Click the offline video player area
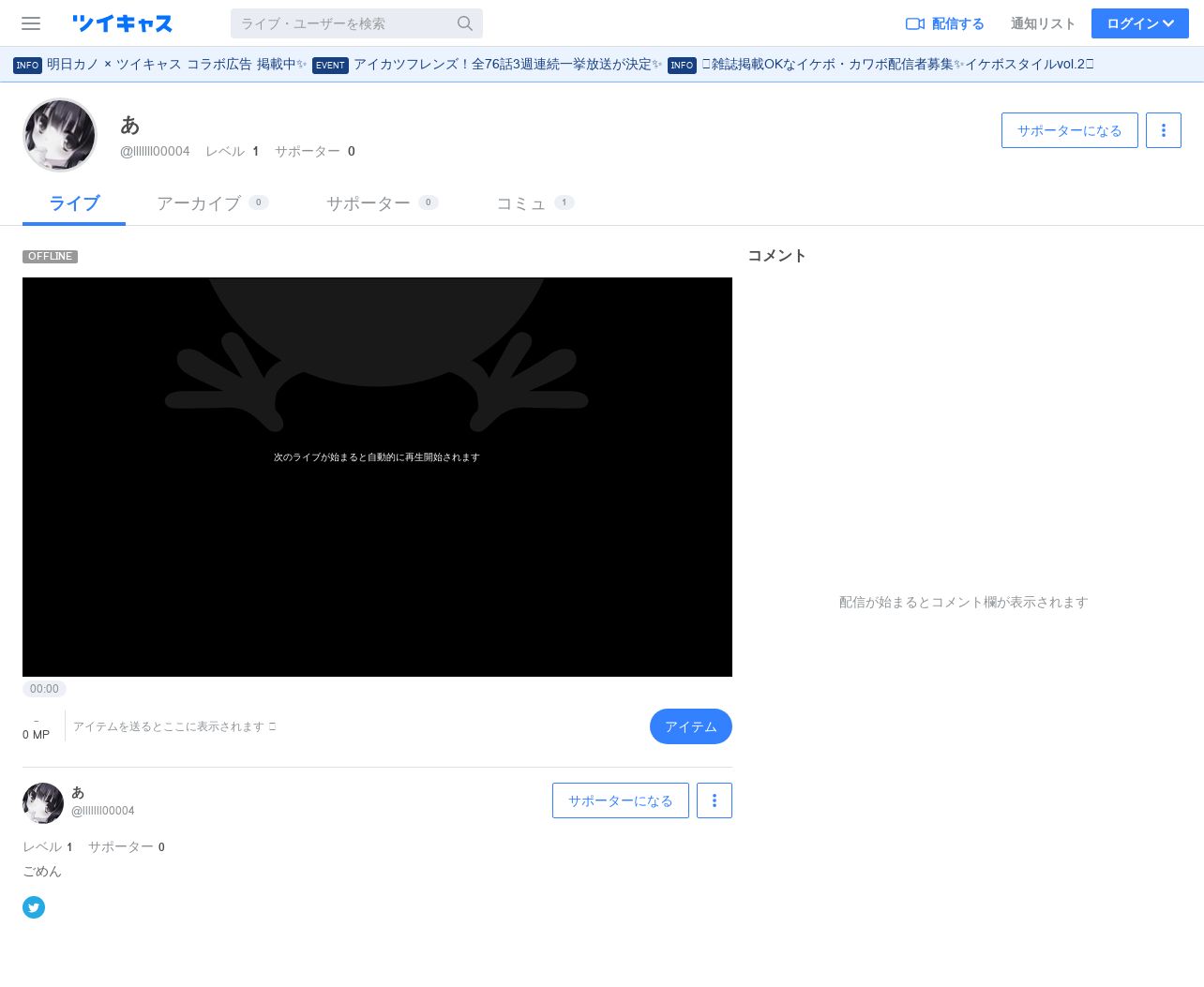Screen dimensions: 1204x987 tap(377, 477)
